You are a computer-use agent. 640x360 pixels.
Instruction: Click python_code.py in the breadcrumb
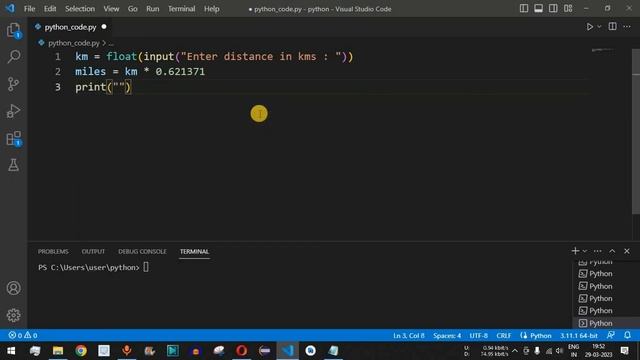click(74, 43)
